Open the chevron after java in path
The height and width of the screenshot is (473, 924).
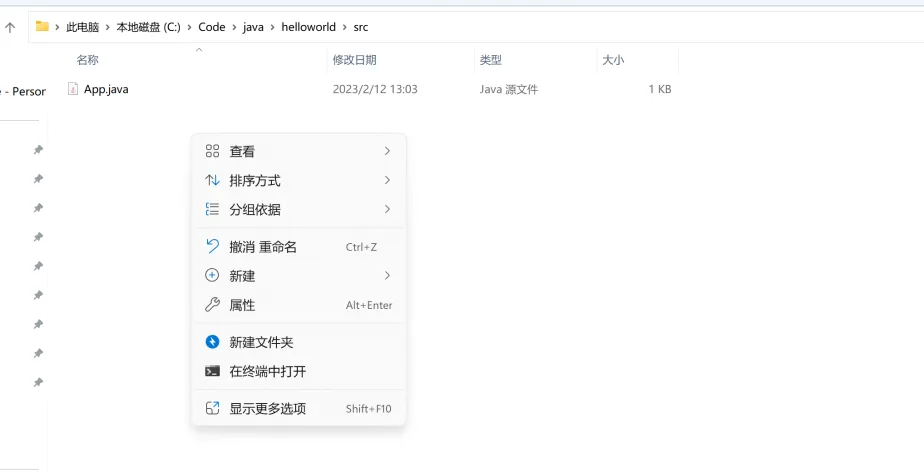click(272, 27)
